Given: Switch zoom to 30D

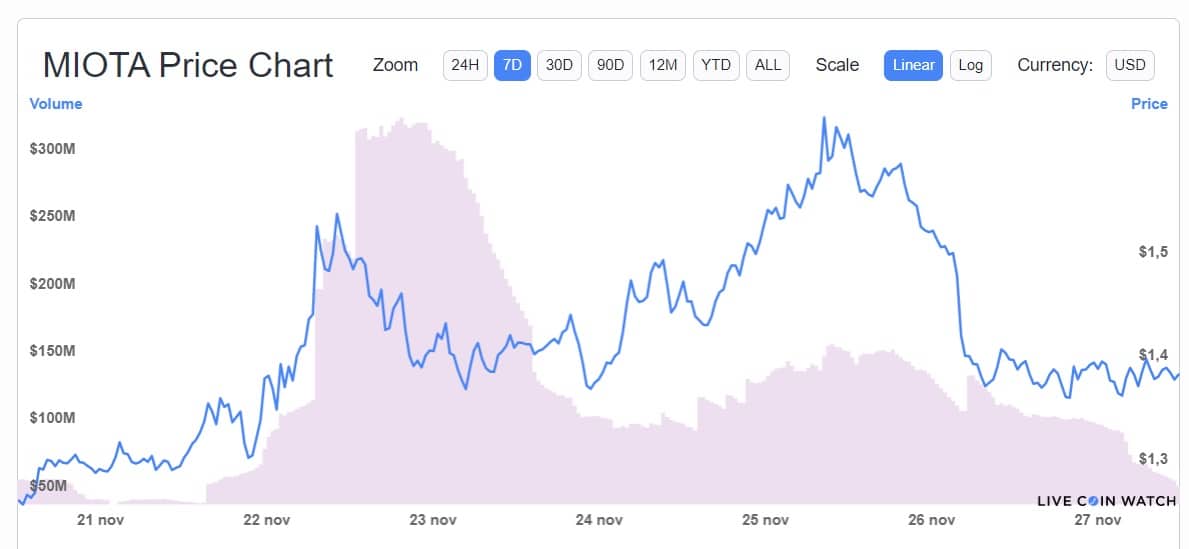Looking at the screenshot, I should pyautogui.click(x=559, y=65).
